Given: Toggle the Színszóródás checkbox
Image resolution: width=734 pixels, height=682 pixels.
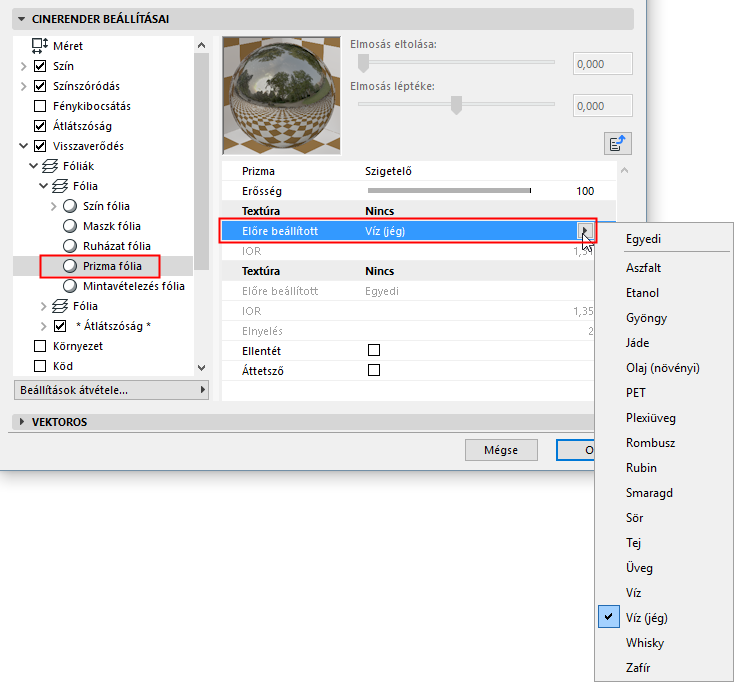Looking at the screenshot, I should coord(40,86).
